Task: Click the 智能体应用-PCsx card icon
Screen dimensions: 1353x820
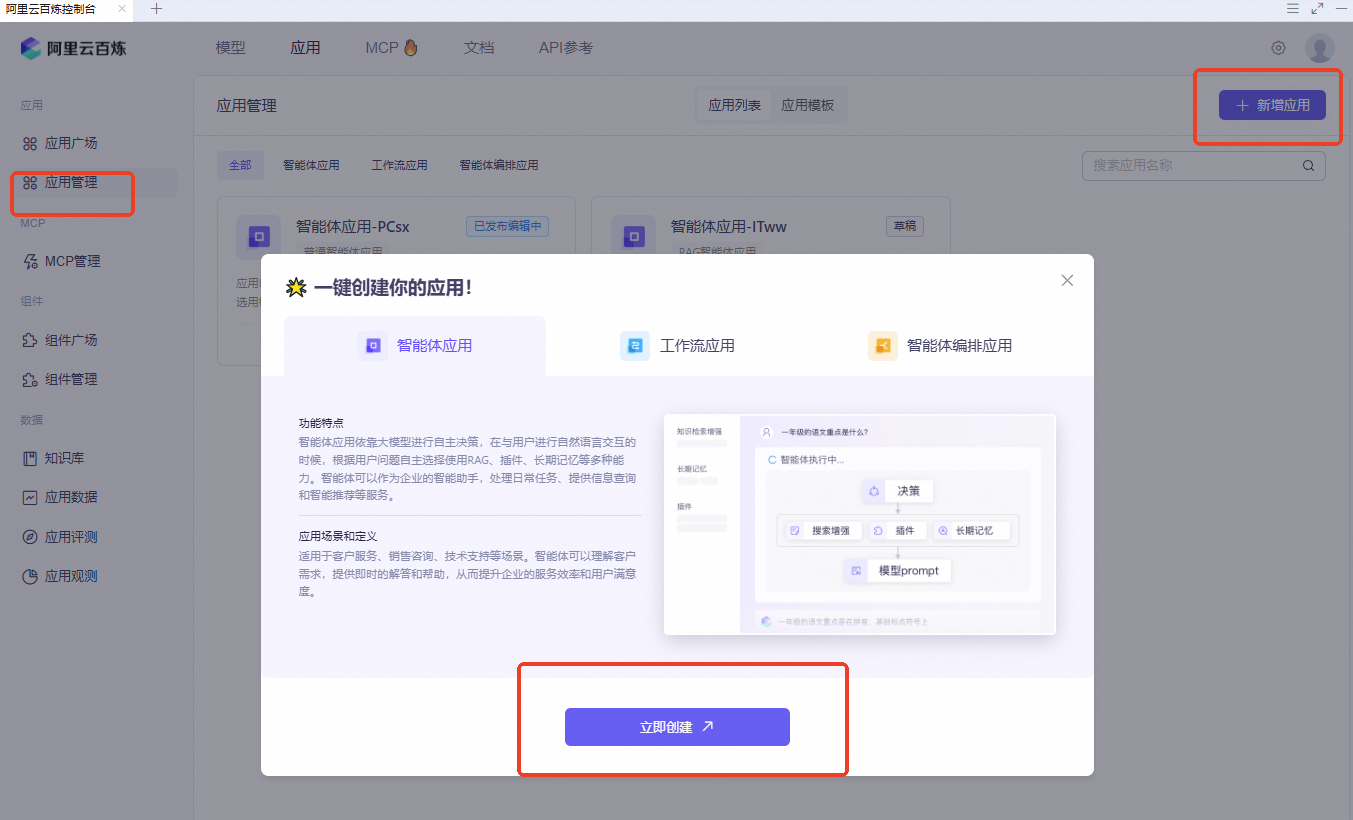Action: (x=259, y=237)
